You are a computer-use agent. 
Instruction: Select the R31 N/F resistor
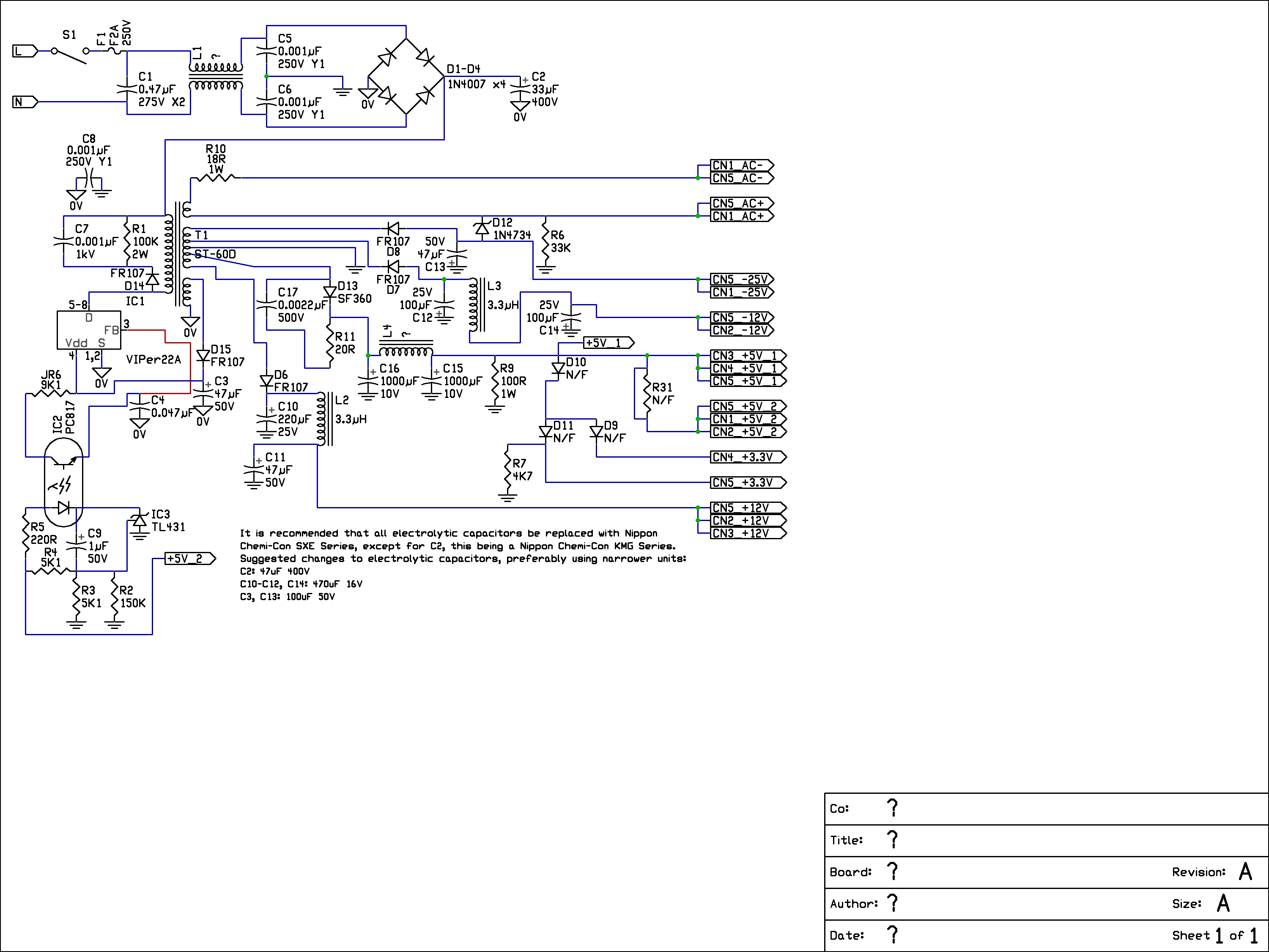coord(647,394)
